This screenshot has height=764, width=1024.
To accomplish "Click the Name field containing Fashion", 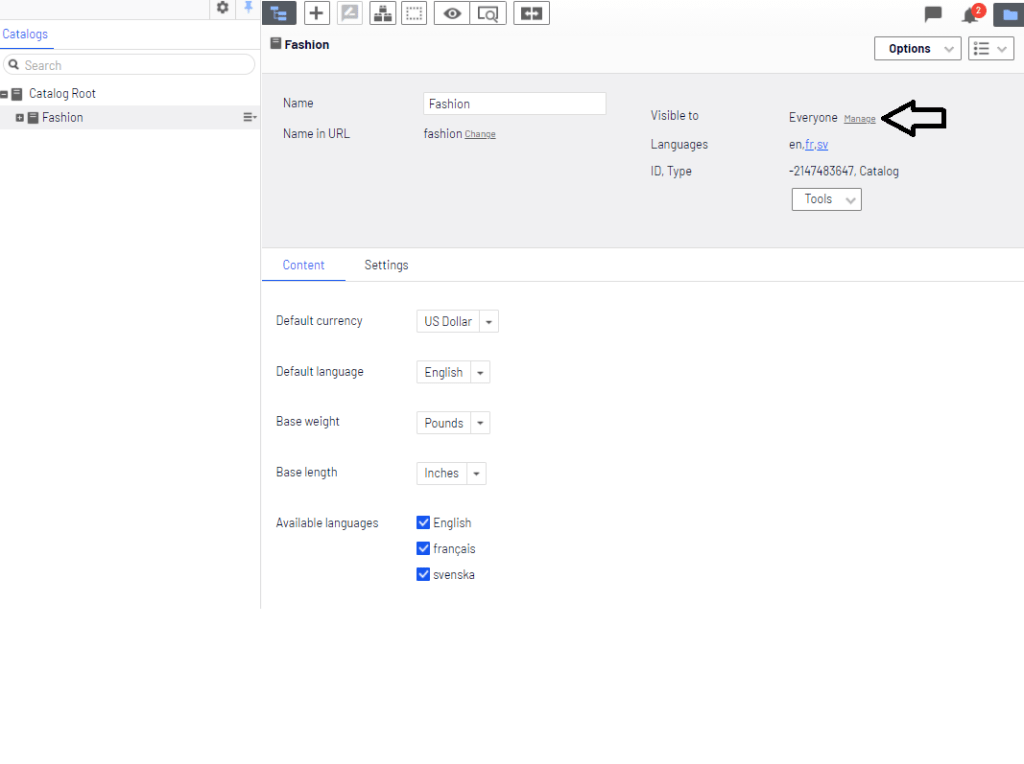I will point(514,104).
